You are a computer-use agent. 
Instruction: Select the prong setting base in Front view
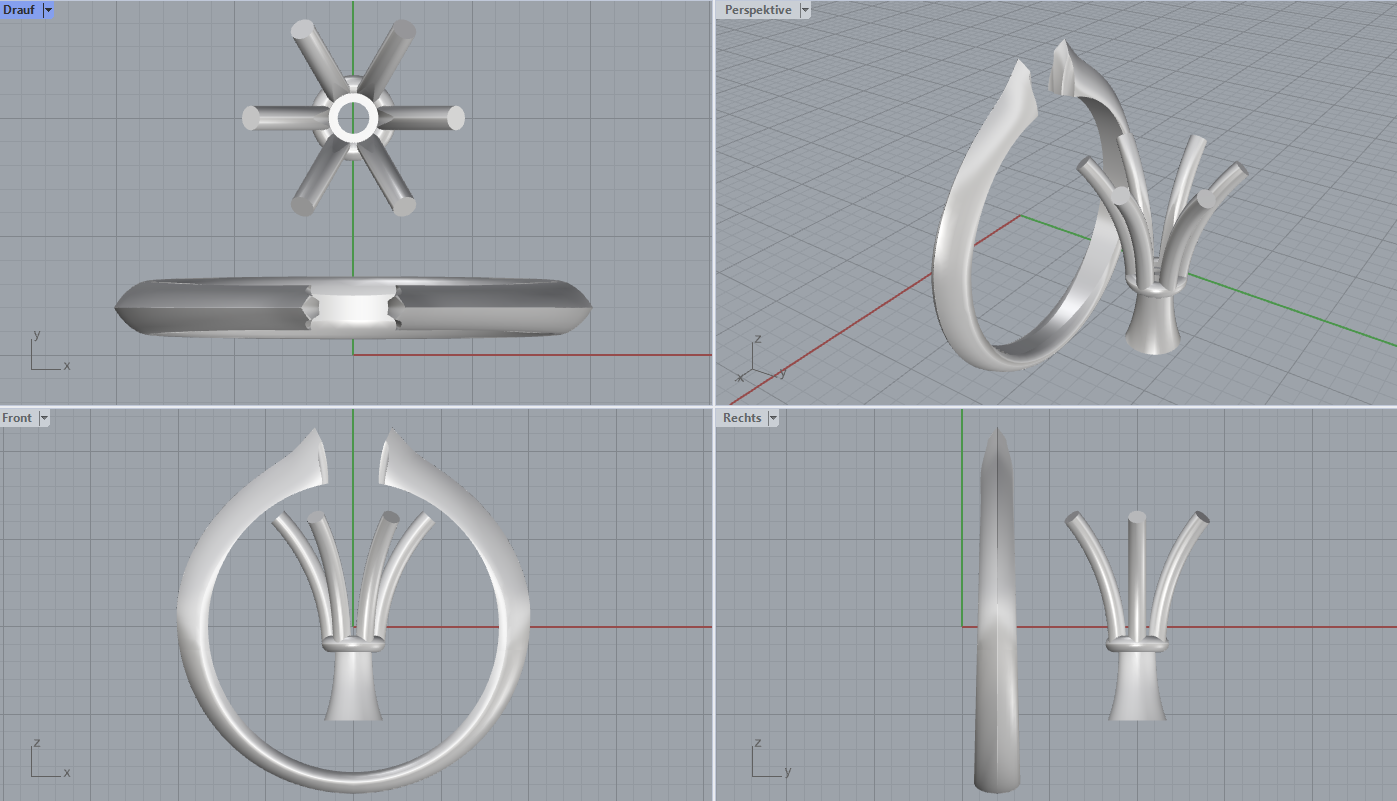tap(353, 692)
